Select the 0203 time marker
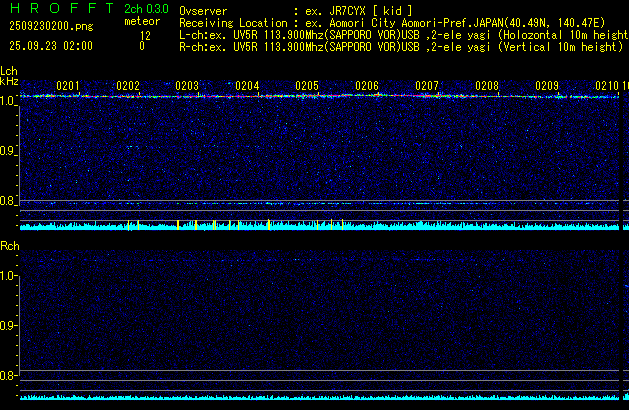629x410 pixels. pos(187,86)
